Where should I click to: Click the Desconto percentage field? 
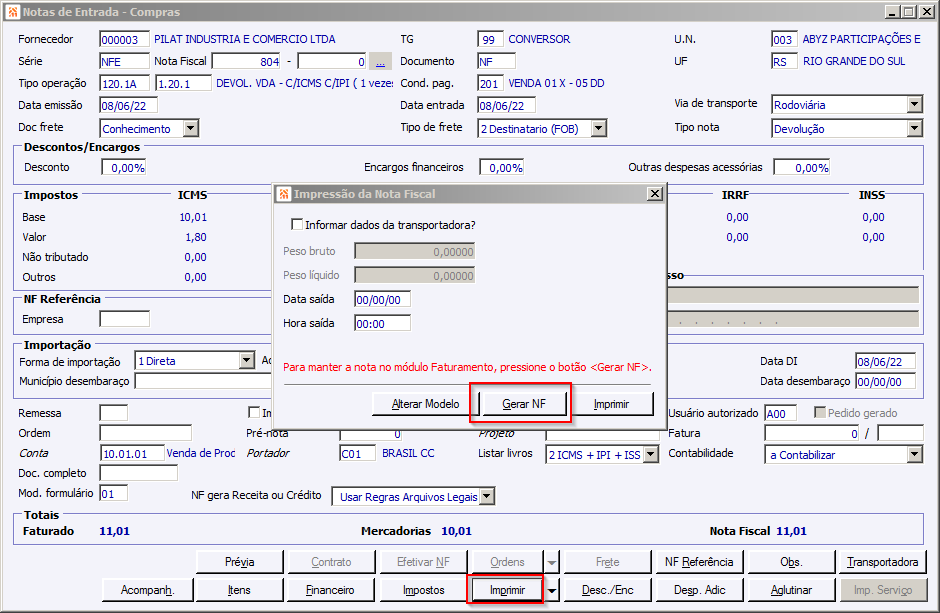(x=123, y=167)
